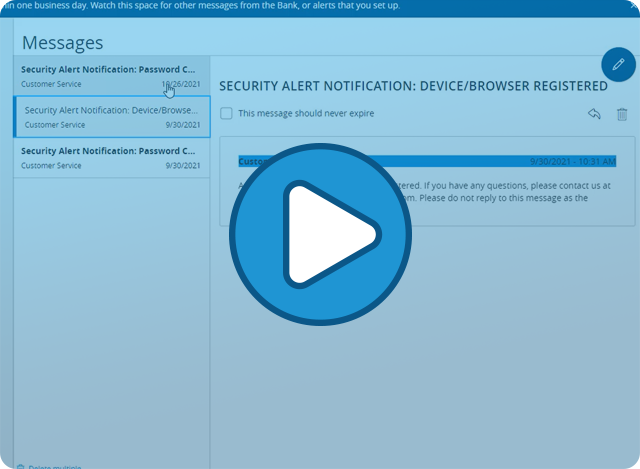Select the Device/Browse... message dated 9/30/2021
The width and height of the screenshot is (640, 469).
click(x=112, y=117)
